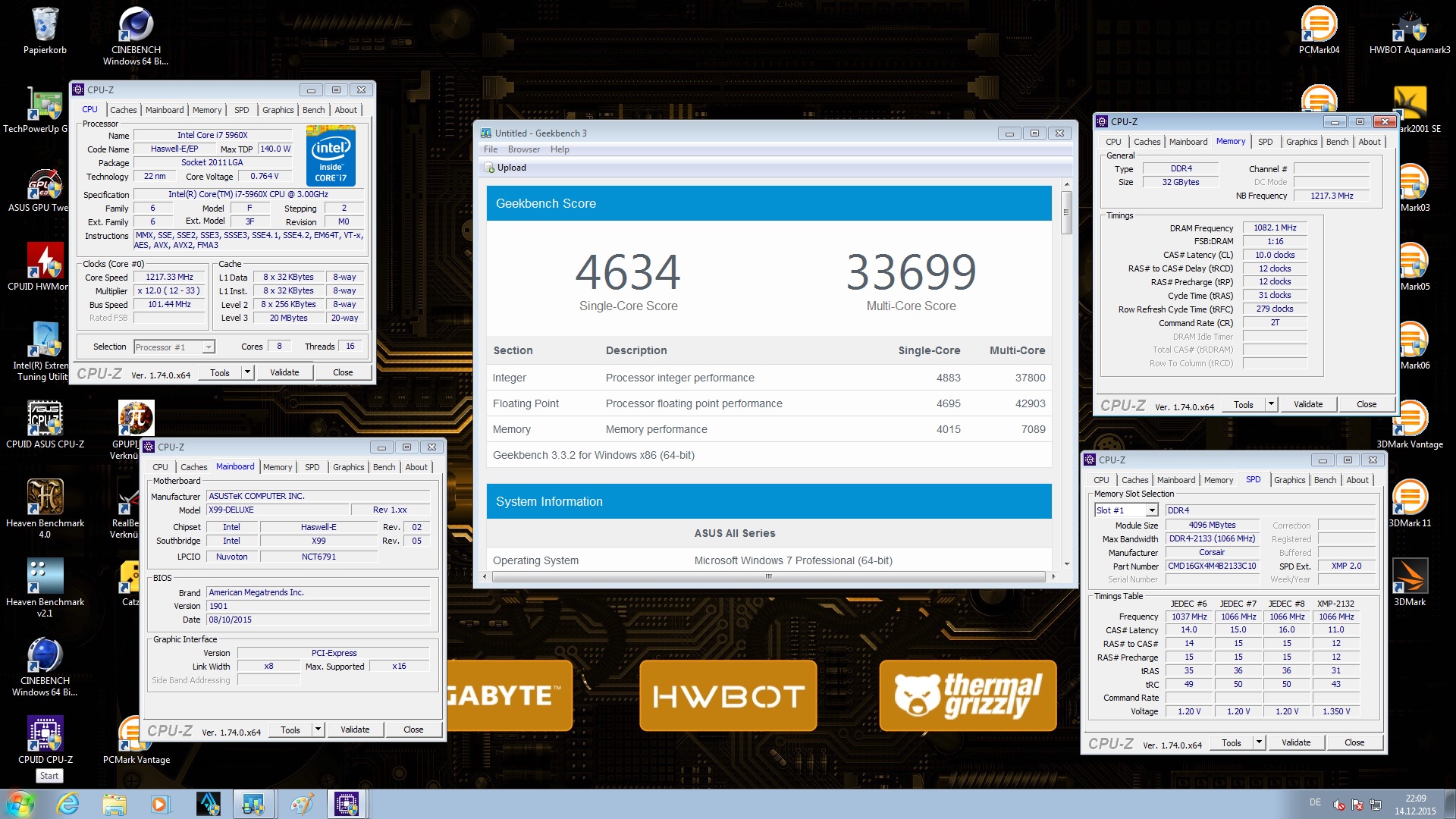Click Upload in Geekbench toolbar

pos(506,168)
